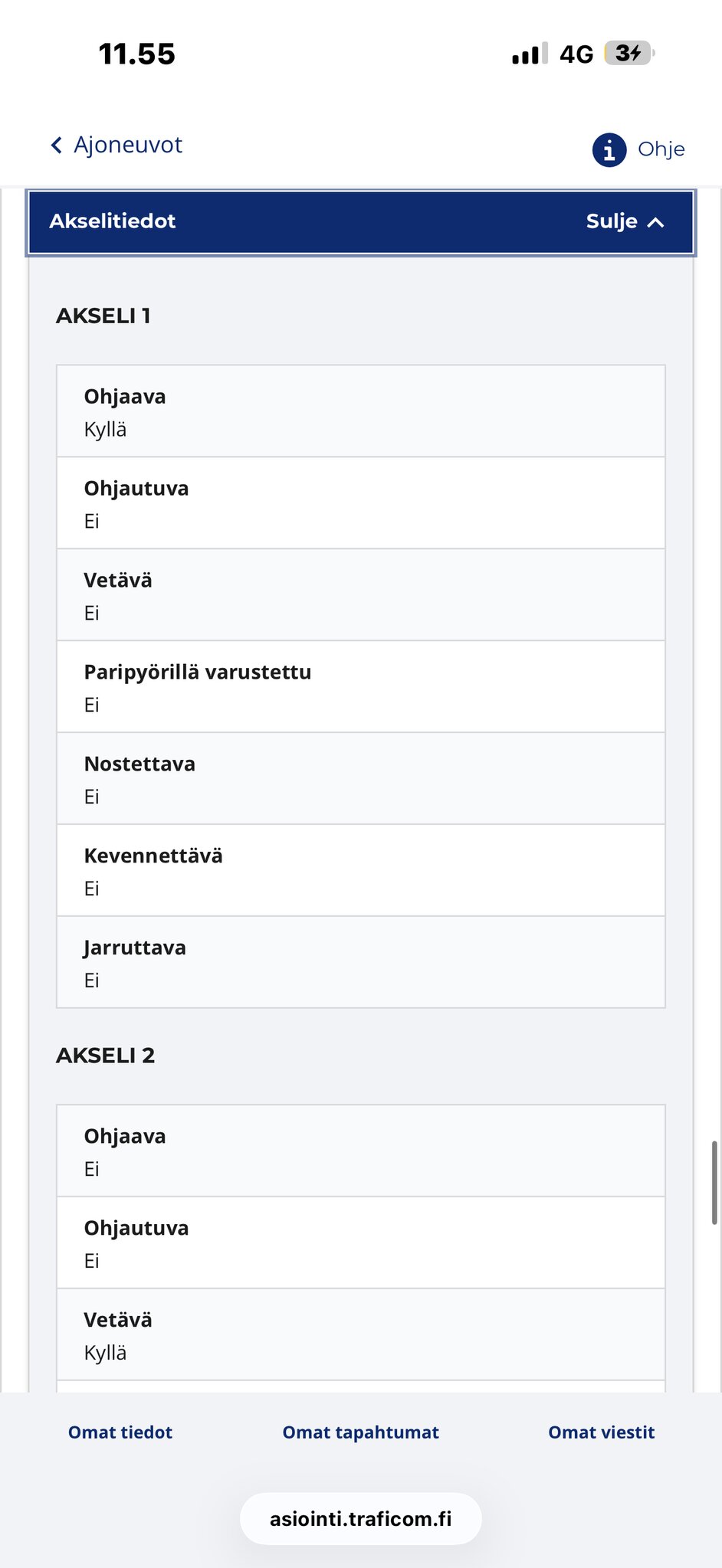Click the AKSELI 2 heading
The image size is (722, 1568).
click(x=106, y=1056)
